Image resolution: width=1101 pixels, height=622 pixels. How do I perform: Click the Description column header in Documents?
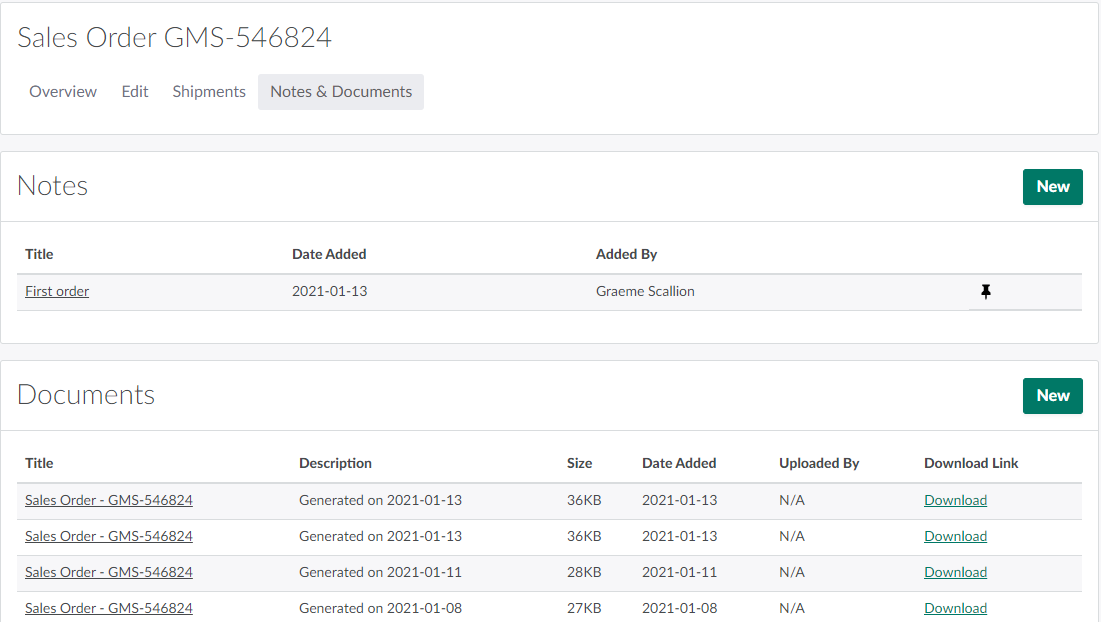point(335,463)
